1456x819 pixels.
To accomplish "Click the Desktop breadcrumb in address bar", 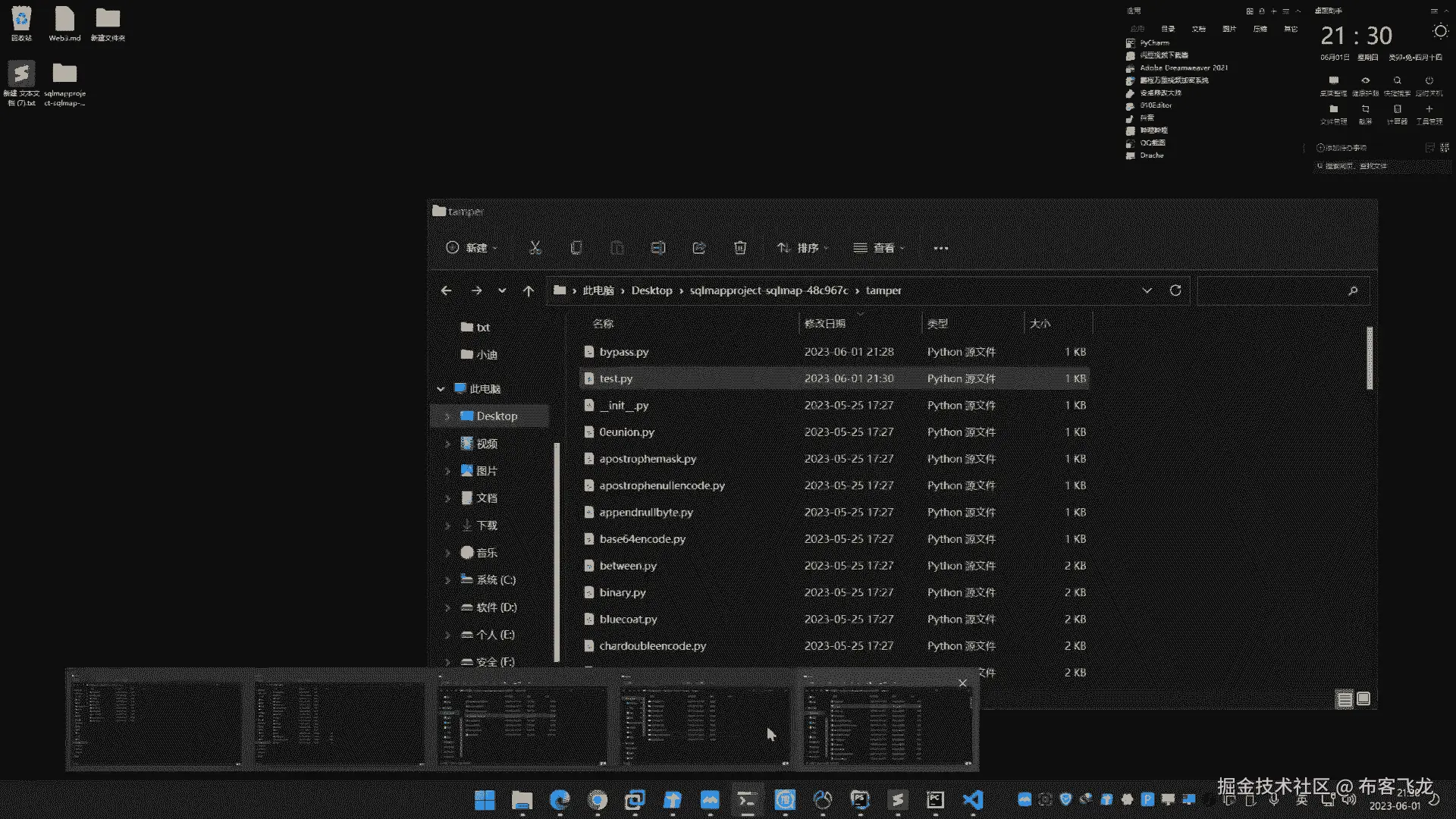I will [x=651, y=290].
